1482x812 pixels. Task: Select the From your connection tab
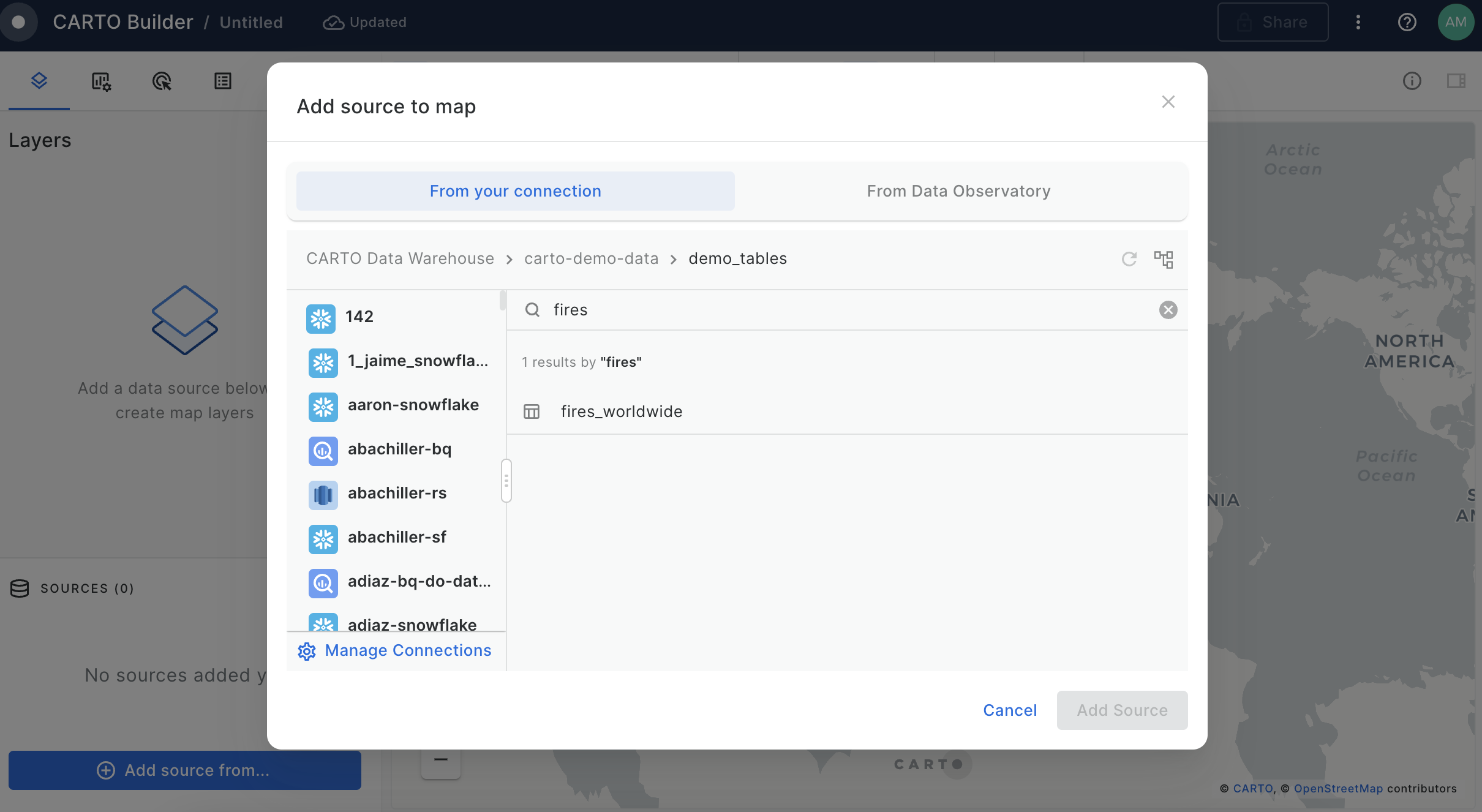515,191
